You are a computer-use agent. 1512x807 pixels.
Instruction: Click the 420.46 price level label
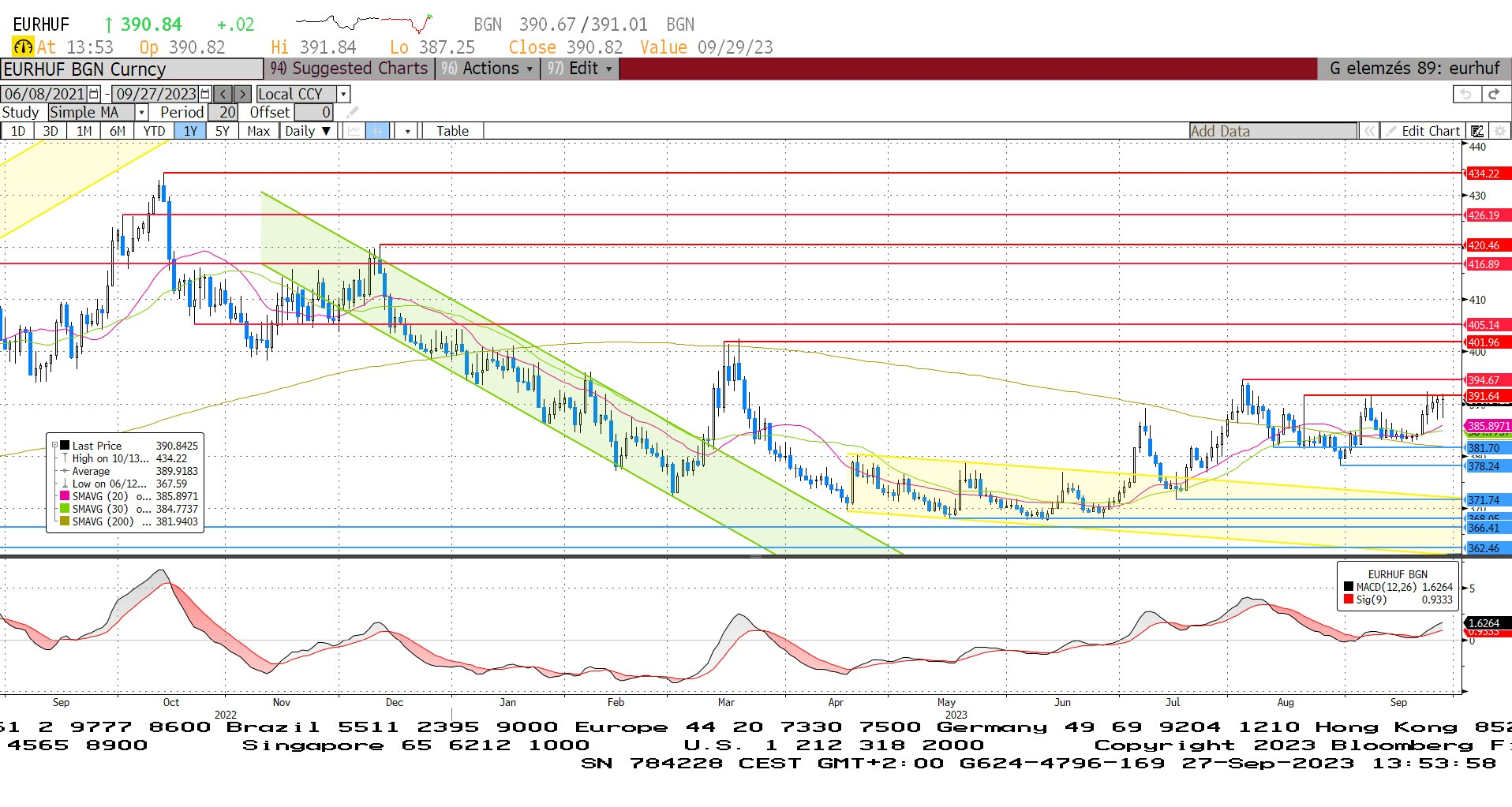pyautogui.click(x=1488, y=245)
